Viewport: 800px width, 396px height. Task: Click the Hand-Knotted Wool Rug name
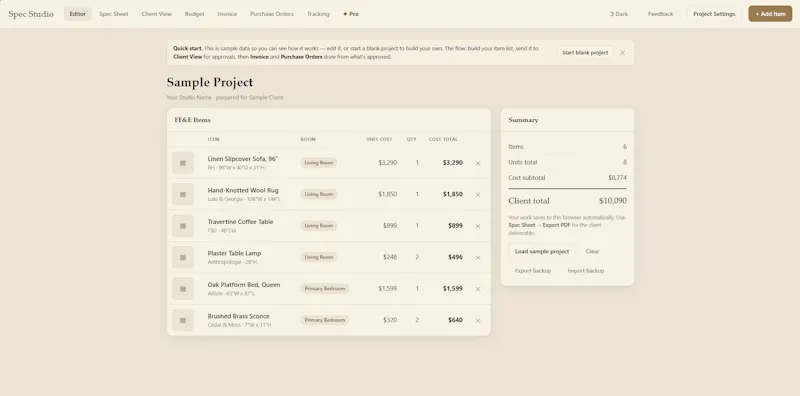tap(243, 190)
